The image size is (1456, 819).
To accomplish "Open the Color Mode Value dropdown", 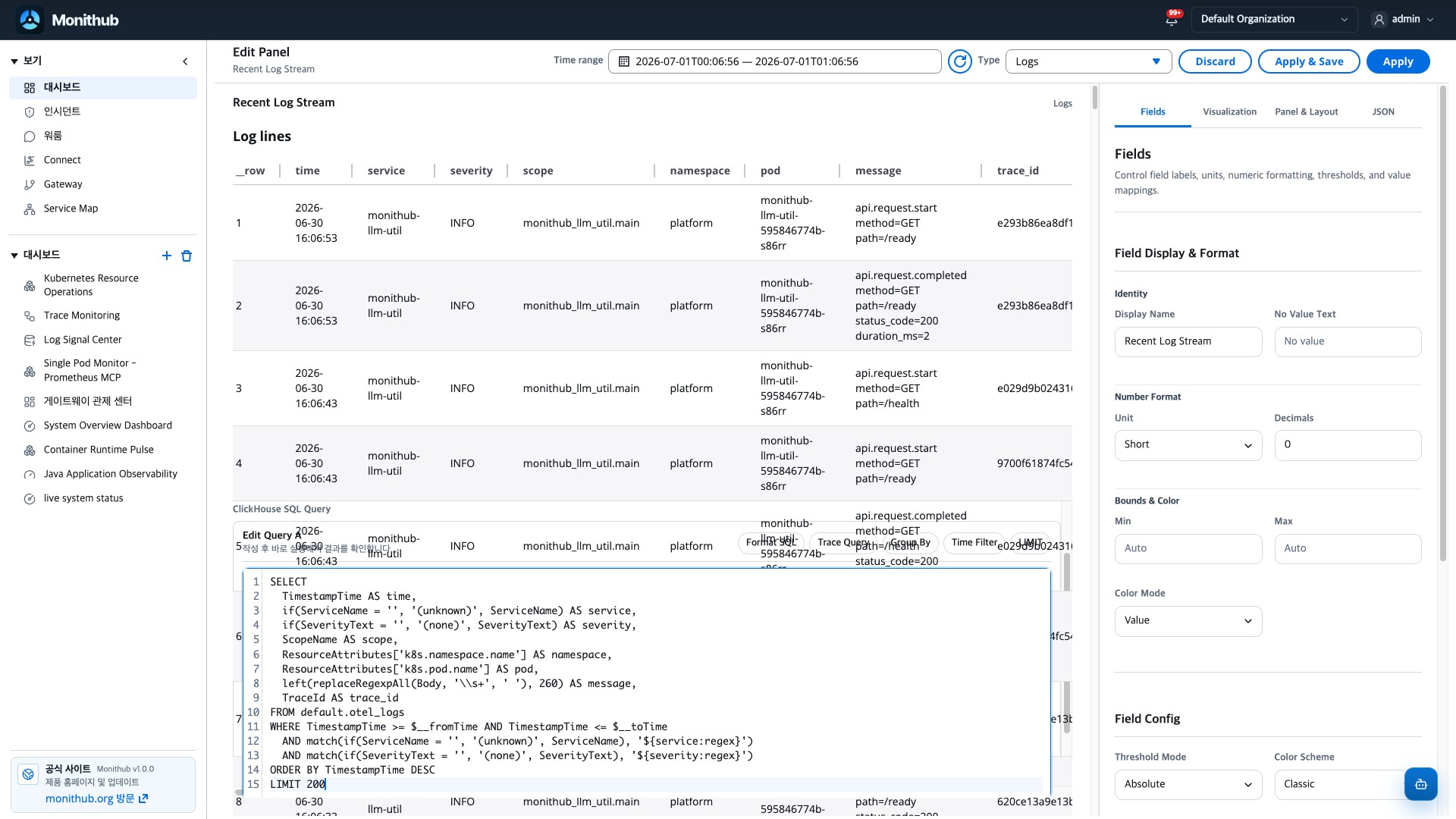I will [1188, 621].
